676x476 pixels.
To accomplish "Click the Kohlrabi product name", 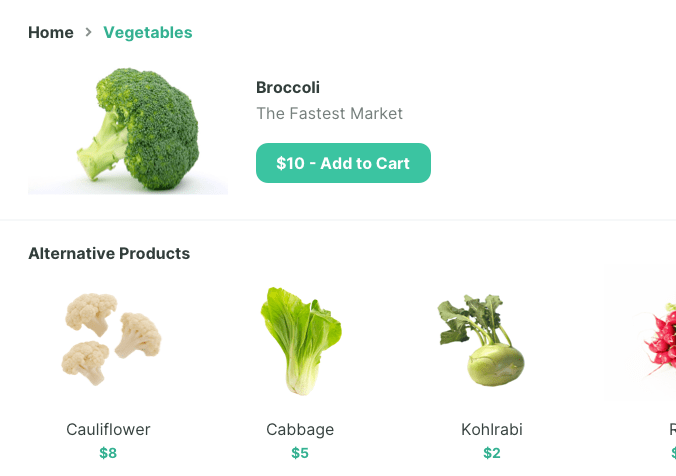I will click(x=492, y=429).
